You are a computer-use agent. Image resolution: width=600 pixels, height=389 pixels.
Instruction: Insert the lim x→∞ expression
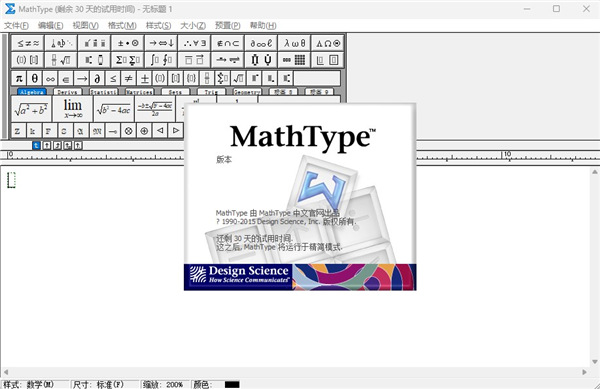coord(73,109)
